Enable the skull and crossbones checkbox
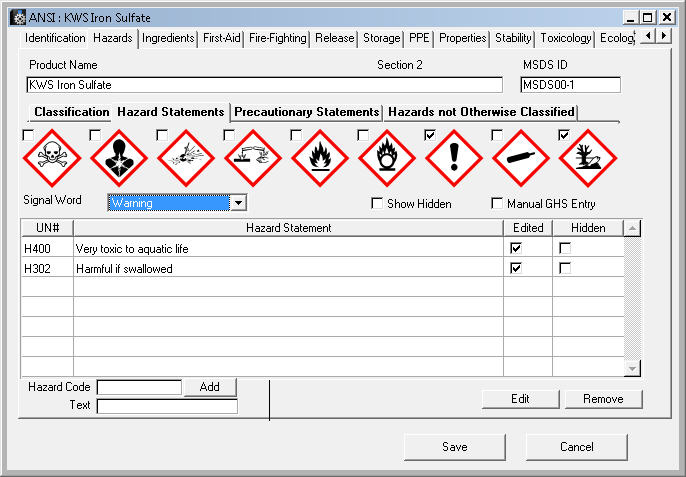This screenshot has height=477, width=686. 28,135
